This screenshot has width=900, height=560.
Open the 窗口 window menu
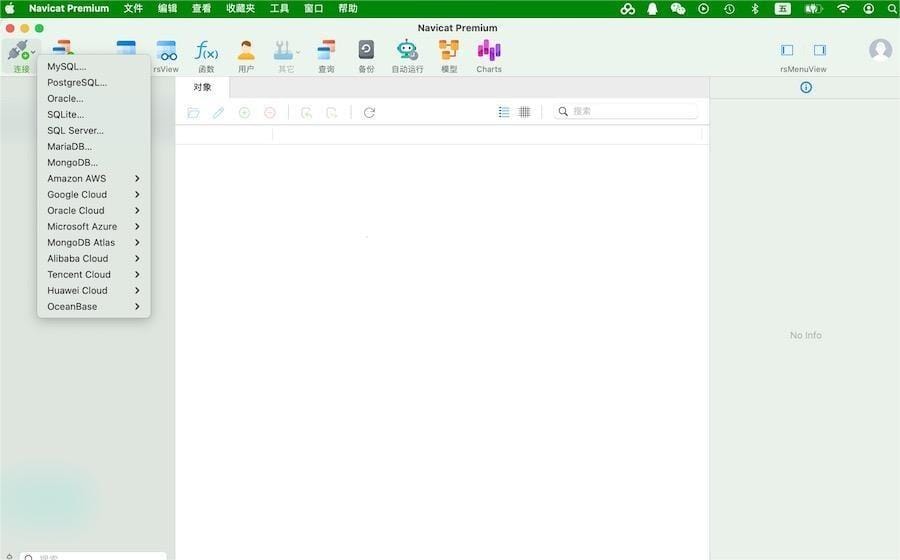(x=313, y=9)
